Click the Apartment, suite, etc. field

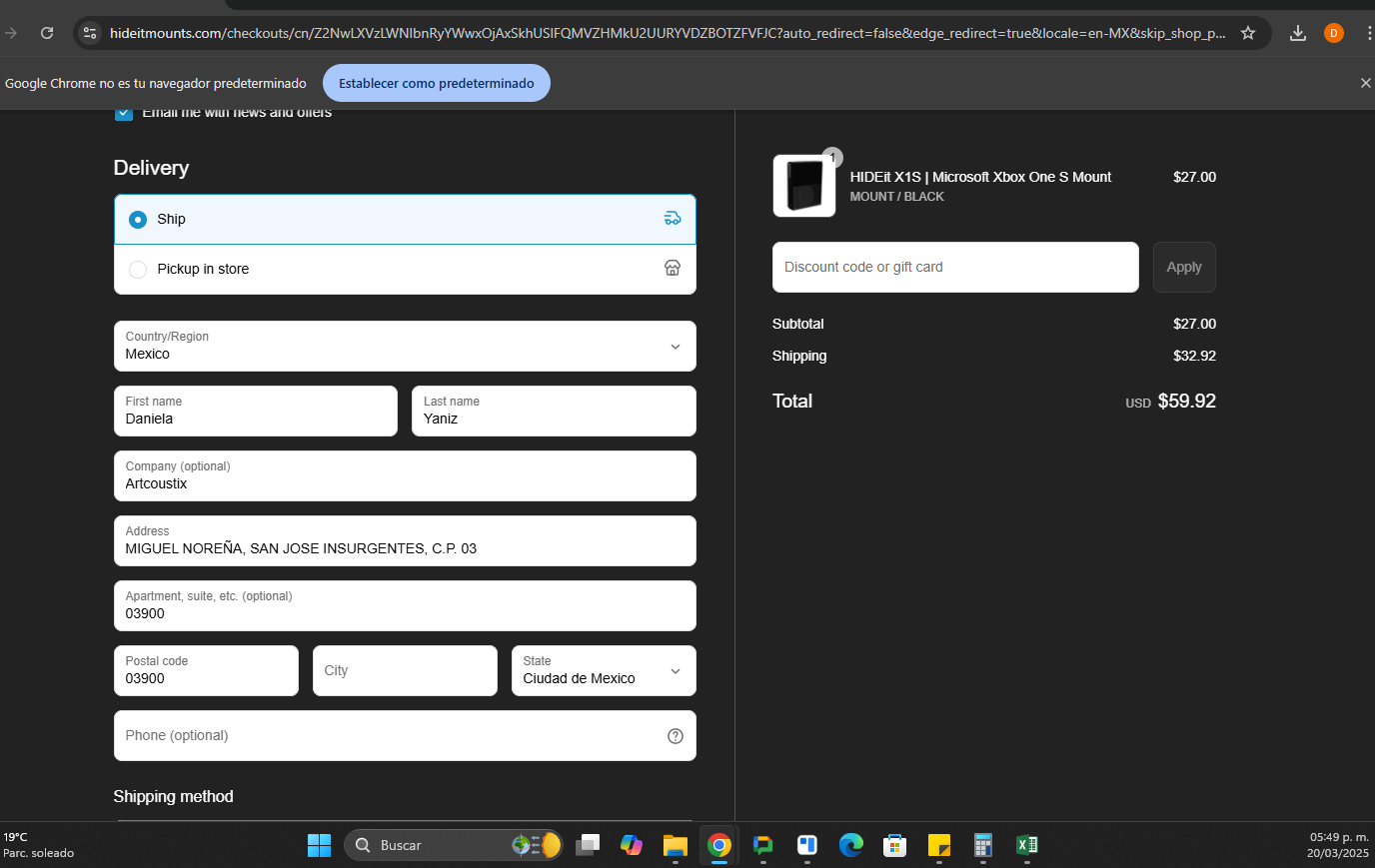point(405,605)
